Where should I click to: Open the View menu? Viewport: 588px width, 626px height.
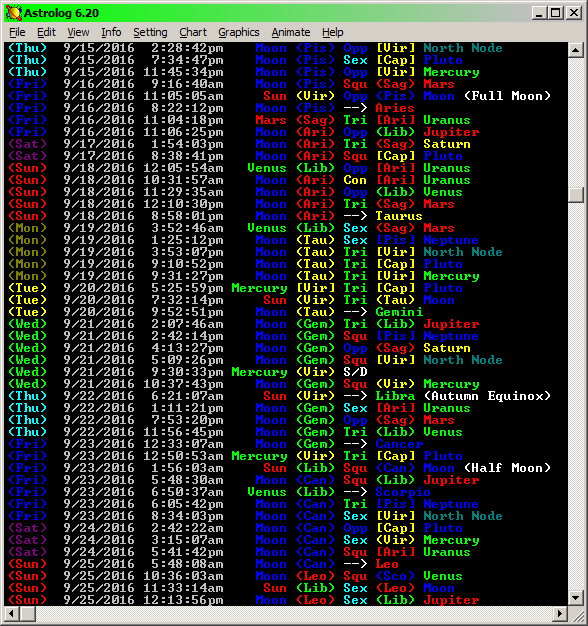pos(78,32)
